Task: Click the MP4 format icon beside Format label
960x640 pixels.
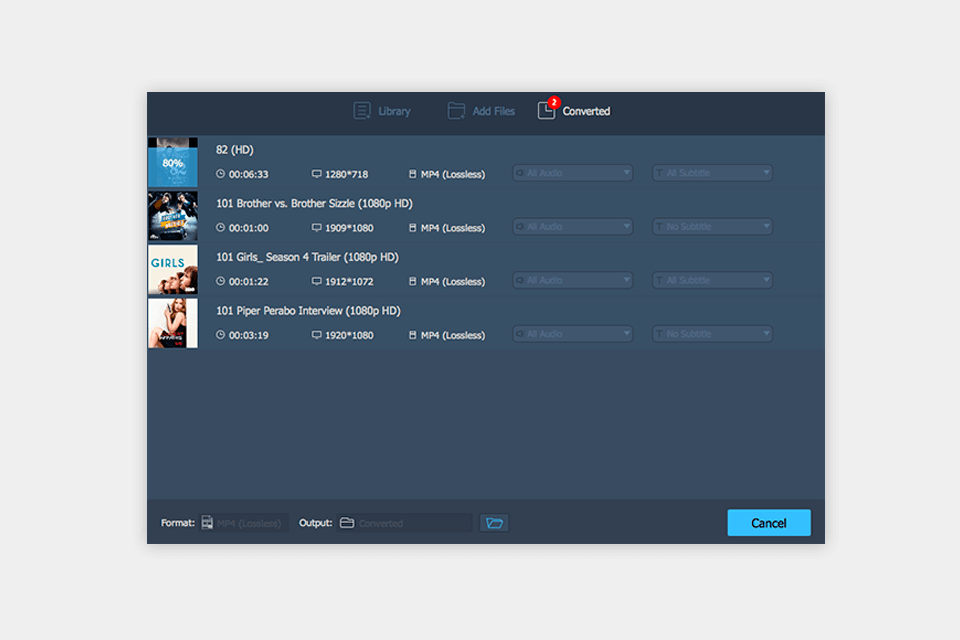Action: [x=207, y=523]
